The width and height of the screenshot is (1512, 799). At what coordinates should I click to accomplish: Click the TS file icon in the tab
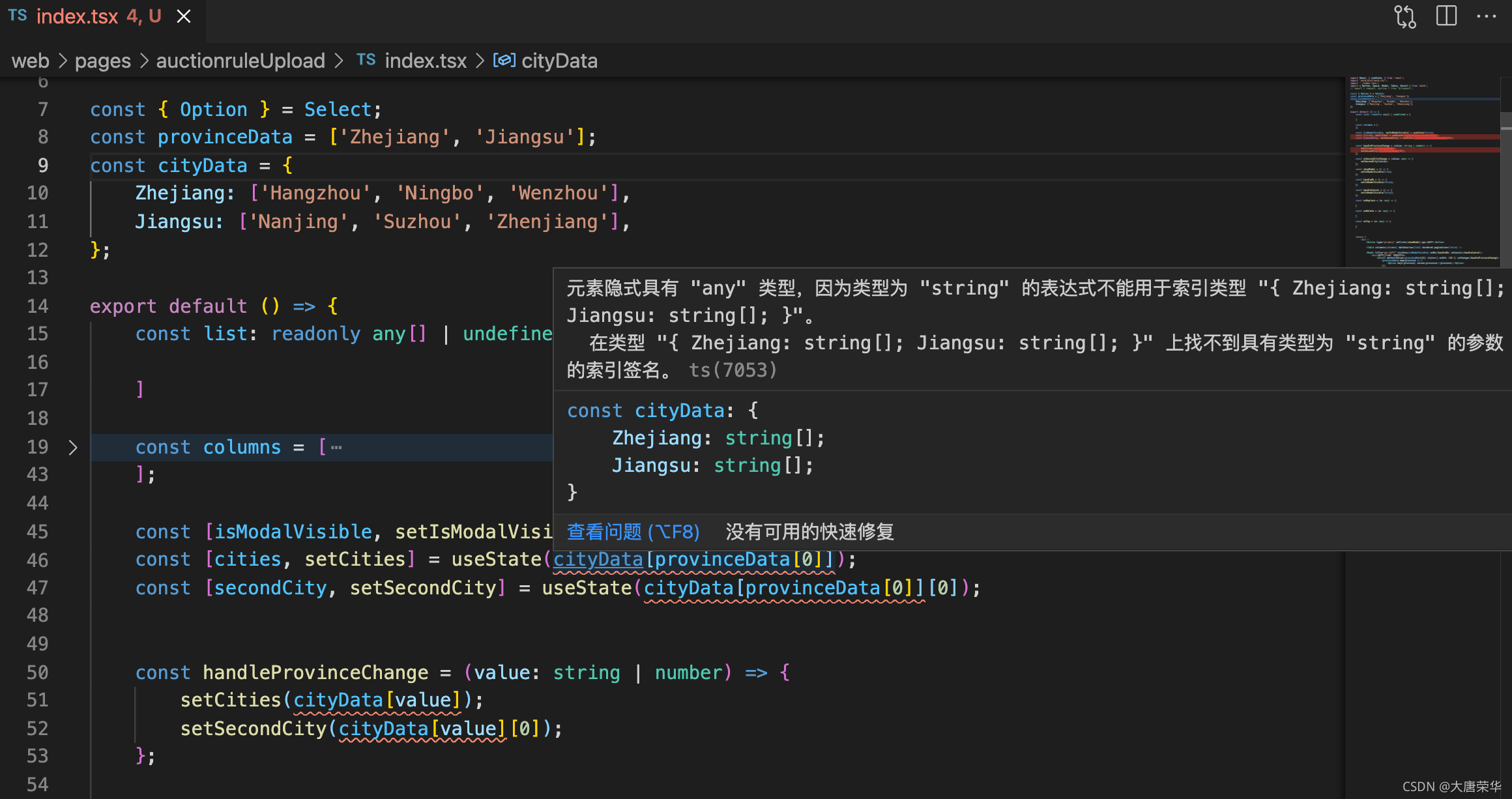click(x=18, y=16)
